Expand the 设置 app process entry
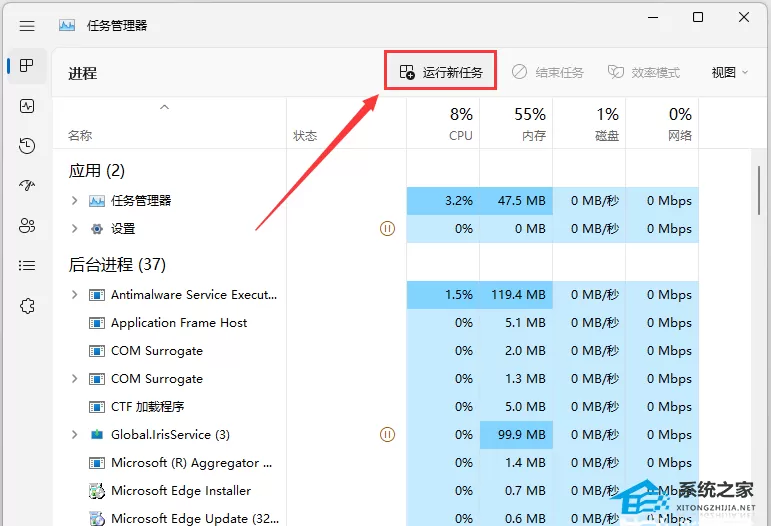 tap(74, 229)
